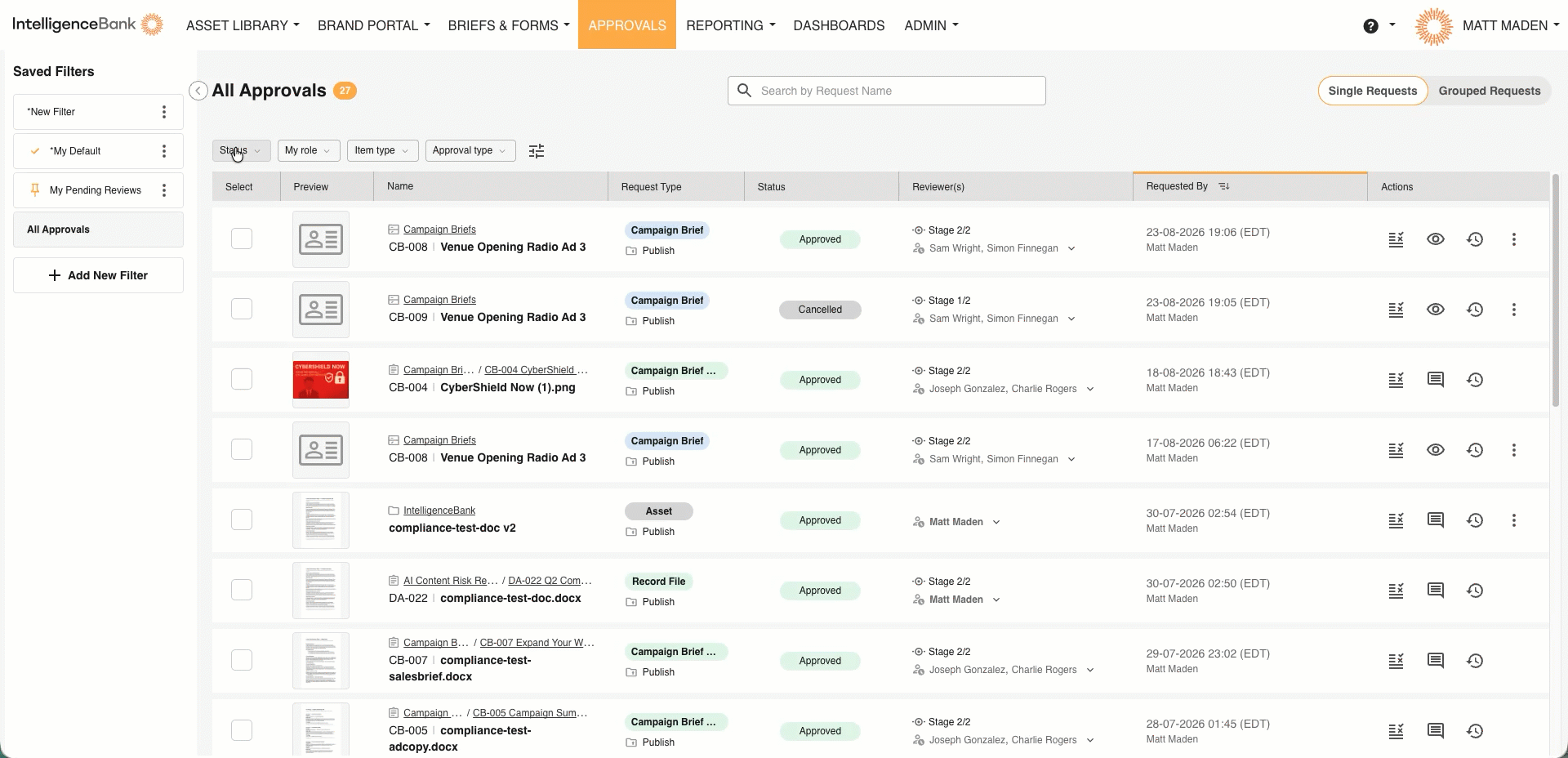The height and width of the screenshot is (758, 1568).
Task: Open the Reporting menu
Action: tap(731, 25)
